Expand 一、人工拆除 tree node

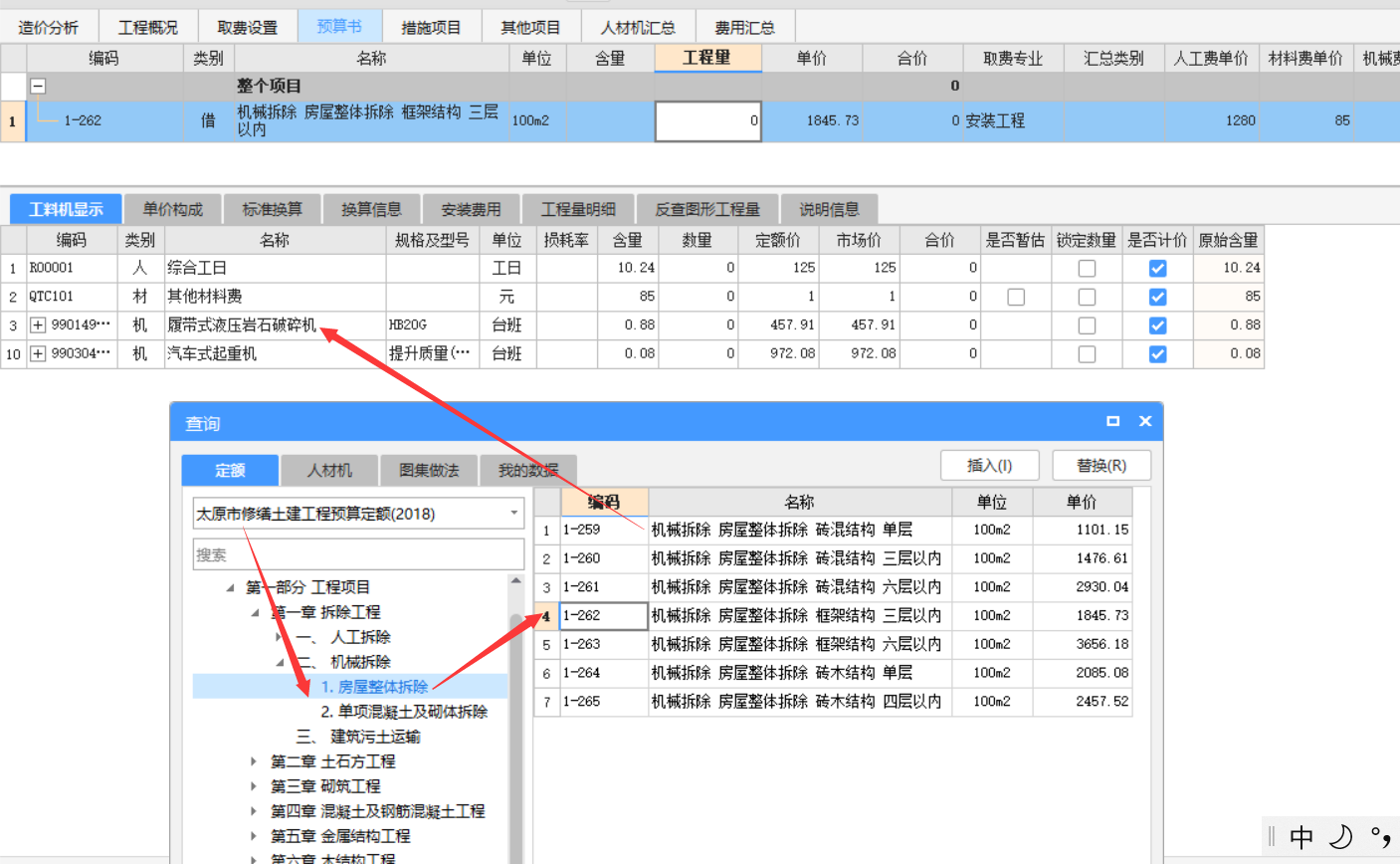[280, 637]
